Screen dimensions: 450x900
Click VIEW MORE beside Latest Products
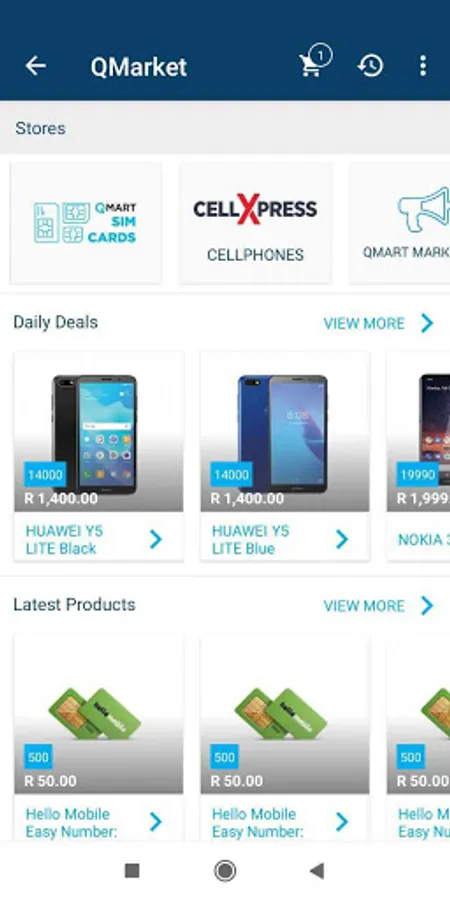click(364, 606)
